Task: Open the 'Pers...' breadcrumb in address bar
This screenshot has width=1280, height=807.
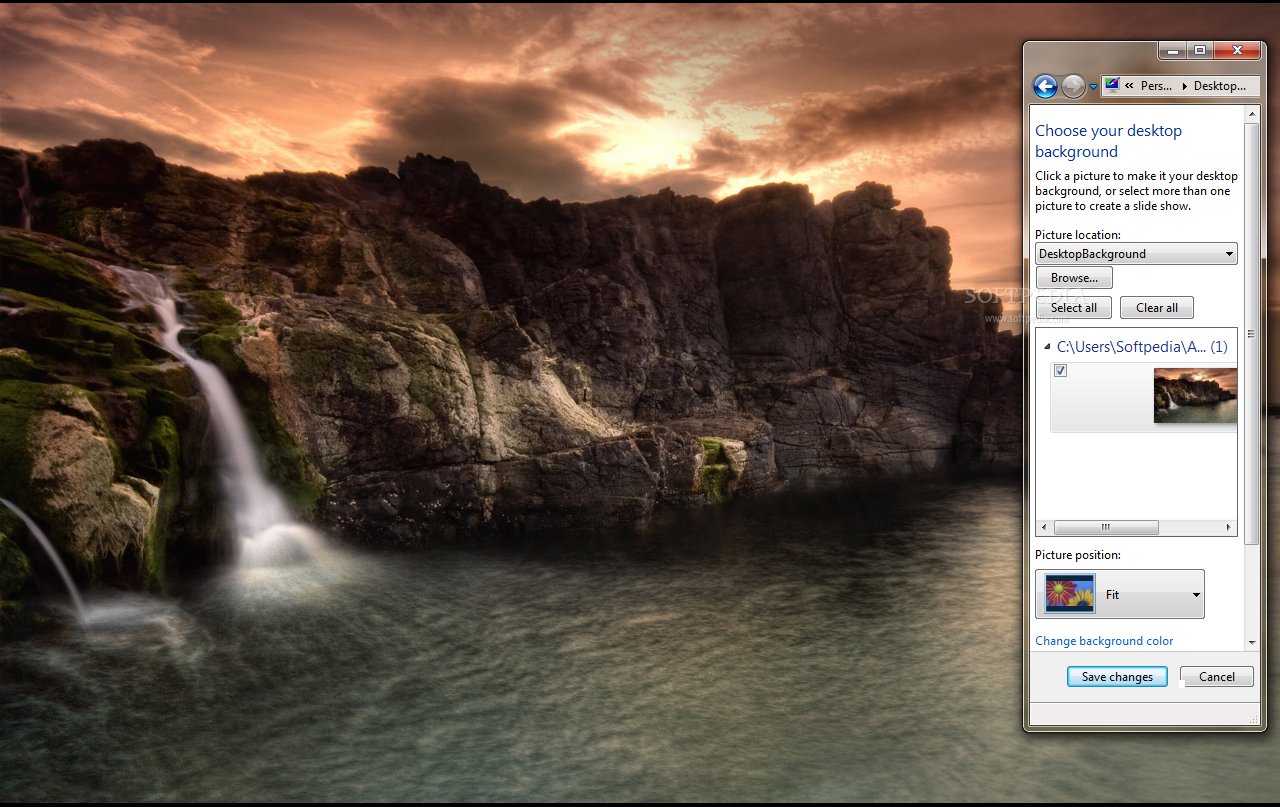Action: click(x=1156, y=86)
